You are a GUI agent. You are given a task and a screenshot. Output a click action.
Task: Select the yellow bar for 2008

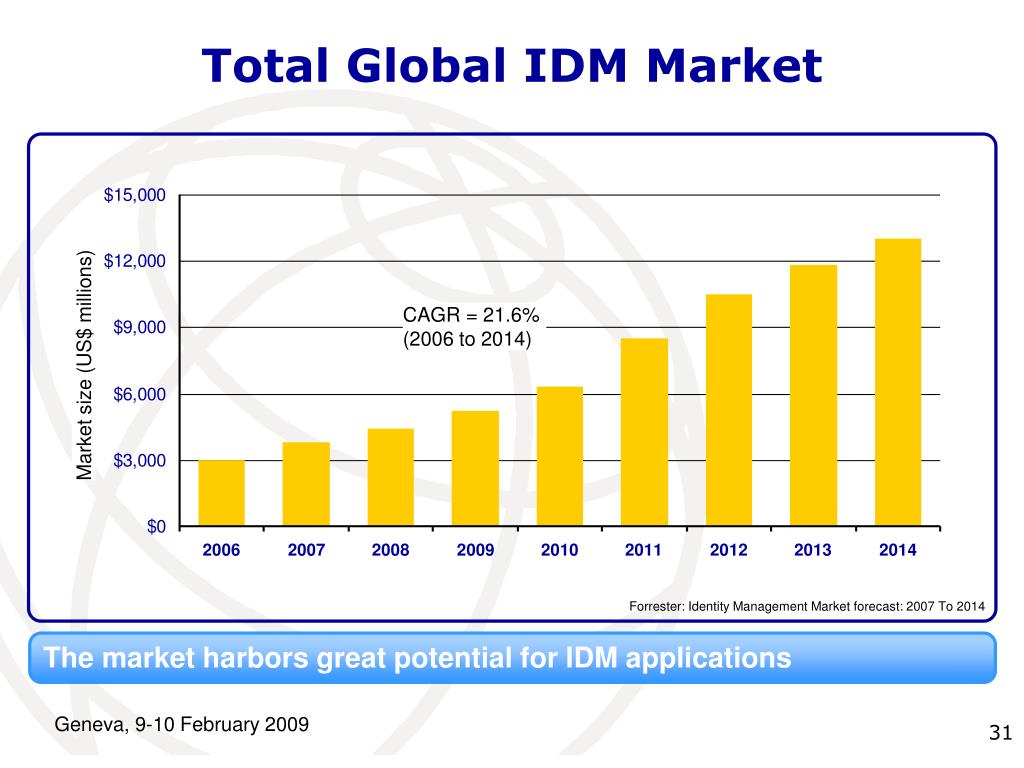391,477
